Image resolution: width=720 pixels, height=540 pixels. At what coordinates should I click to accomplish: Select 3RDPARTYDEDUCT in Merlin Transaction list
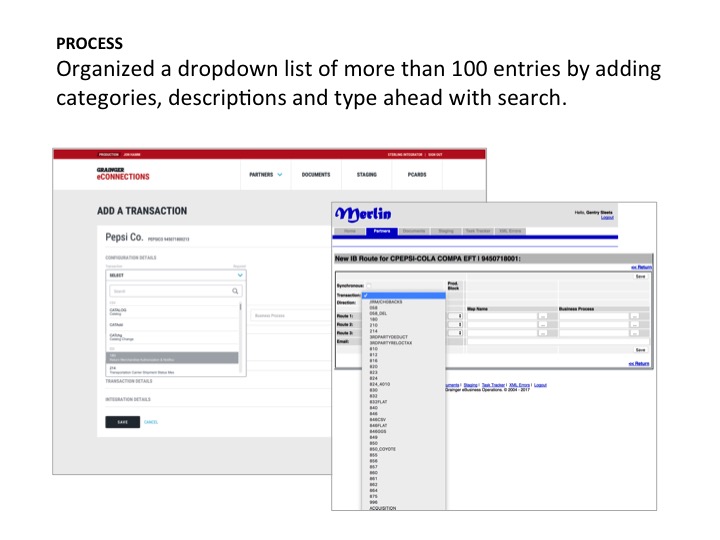(x=388, y=337)
